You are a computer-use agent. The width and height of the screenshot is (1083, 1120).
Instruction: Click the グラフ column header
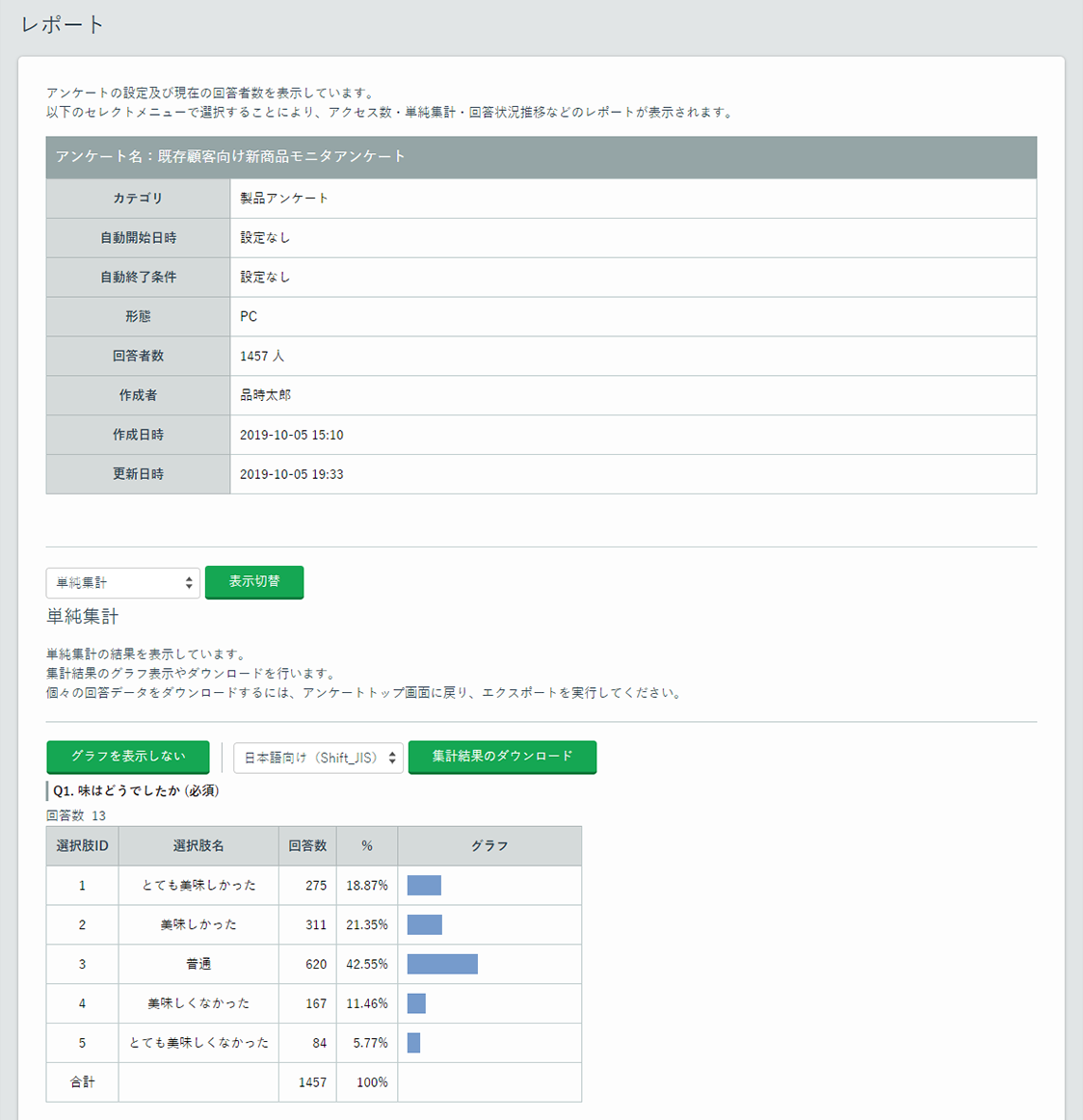[x=489, y=846]
